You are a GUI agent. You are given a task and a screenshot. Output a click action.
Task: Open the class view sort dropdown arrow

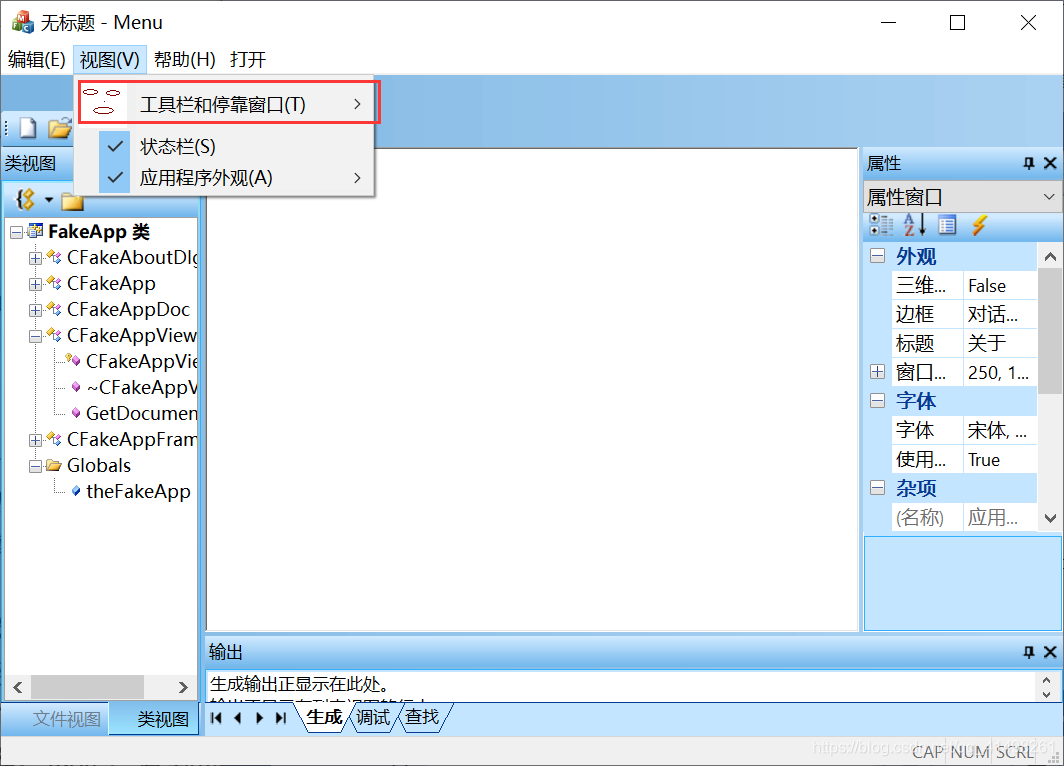coord(49,199)
